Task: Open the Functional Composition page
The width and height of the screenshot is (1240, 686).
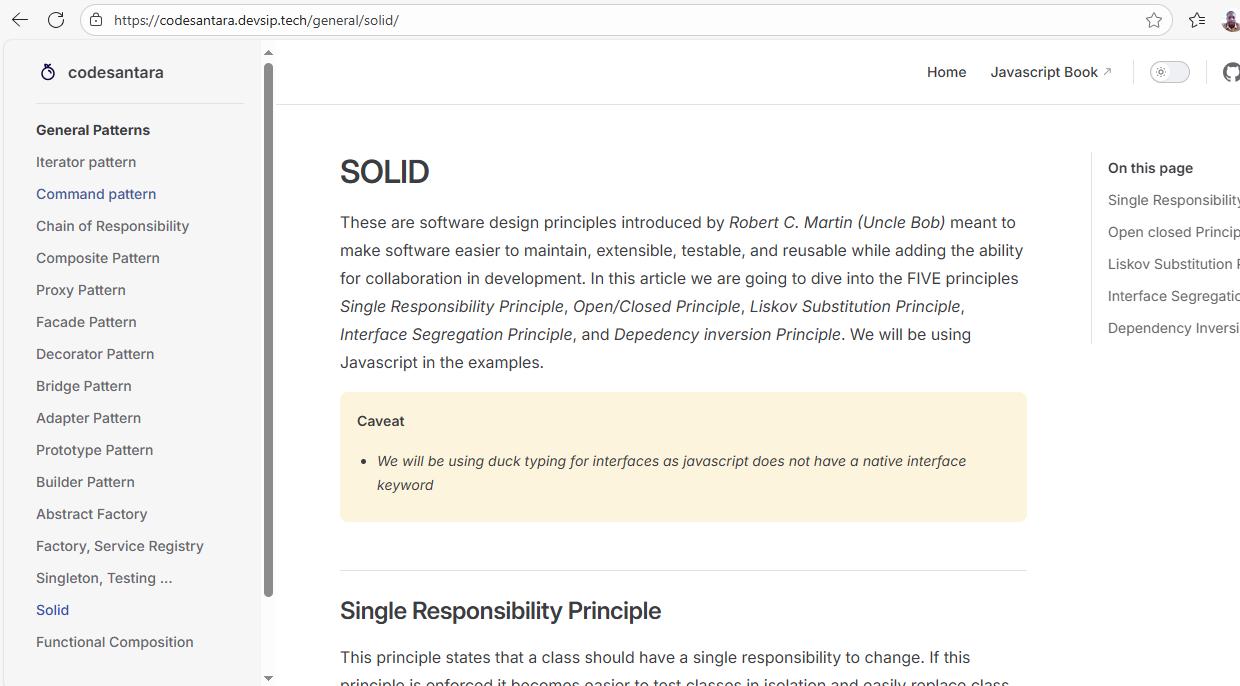Action: [x=115, y=642]
